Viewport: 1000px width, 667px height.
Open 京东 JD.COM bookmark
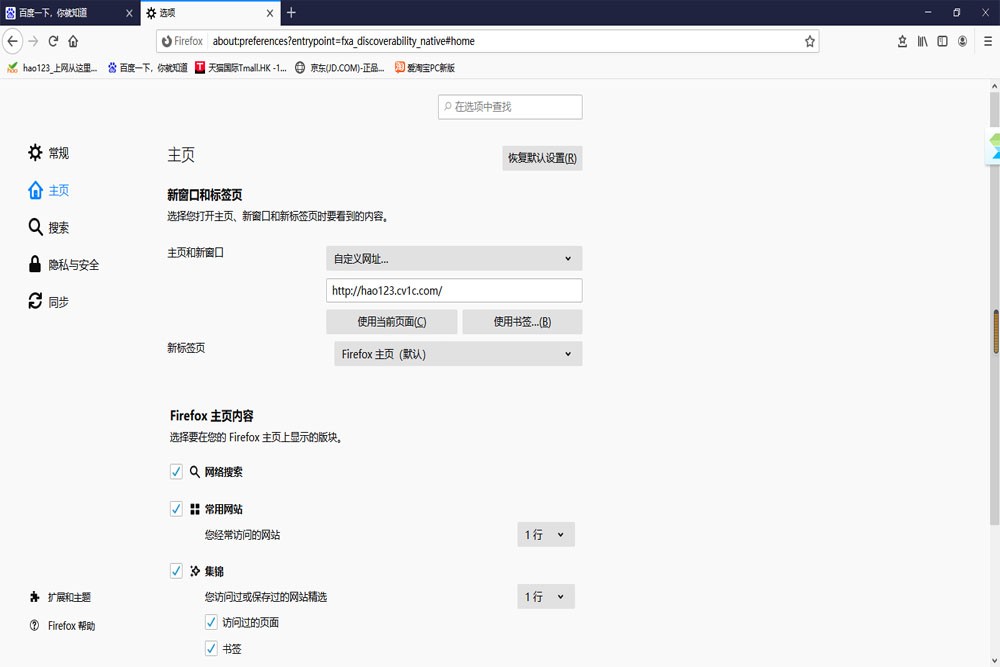click(x=340, y=68)
